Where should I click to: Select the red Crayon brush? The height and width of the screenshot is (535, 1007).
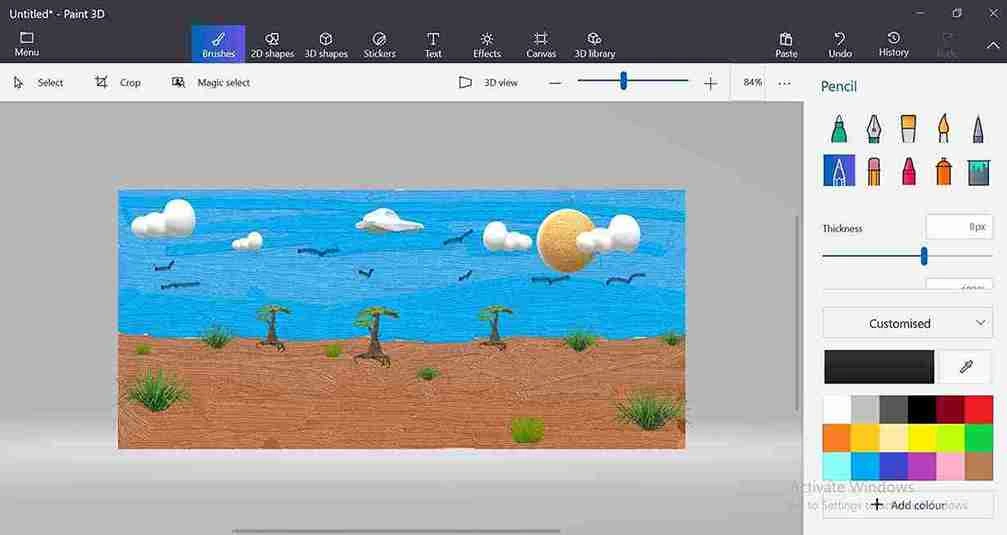pos(908,171)
